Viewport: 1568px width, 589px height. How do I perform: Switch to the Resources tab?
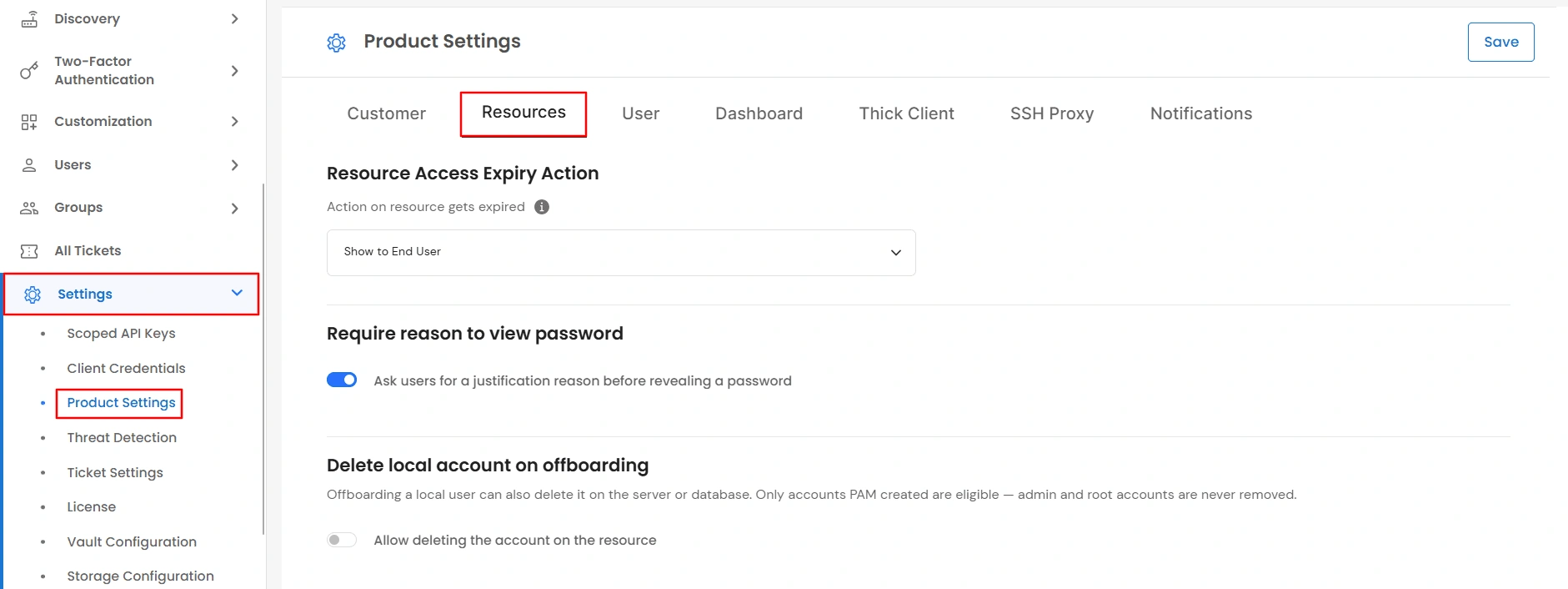524,113
